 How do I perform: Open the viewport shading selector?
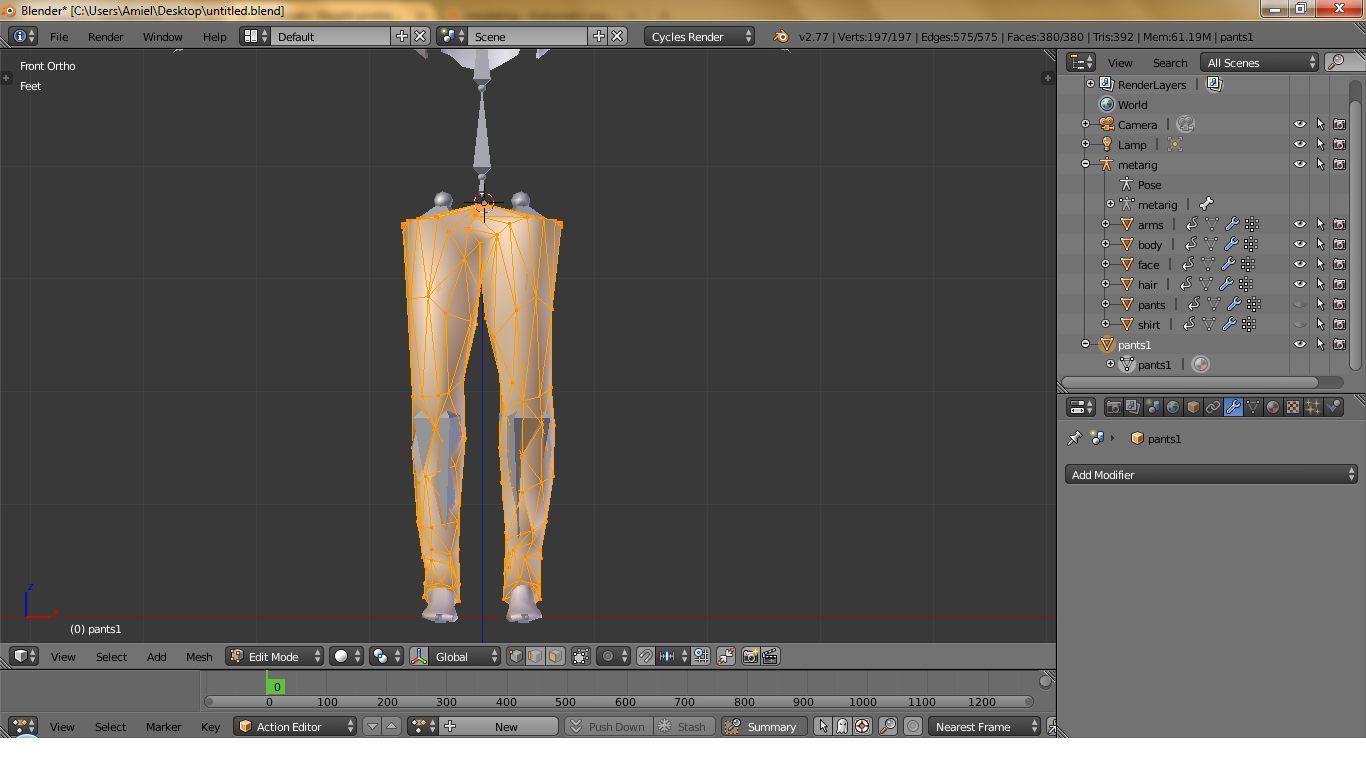pyautogui.click(x=348, y=656)
